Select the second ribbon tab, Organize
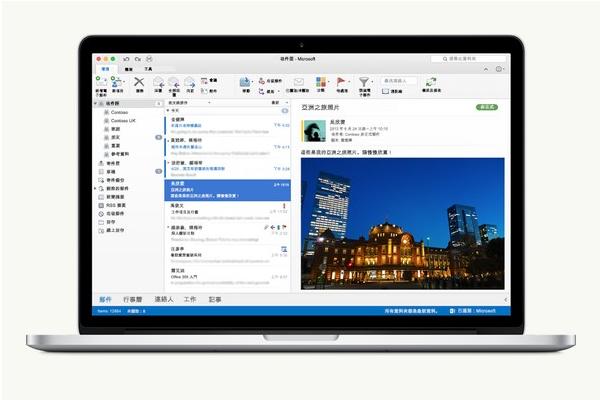Screen dimensions: 600x400 coord(129,69)
